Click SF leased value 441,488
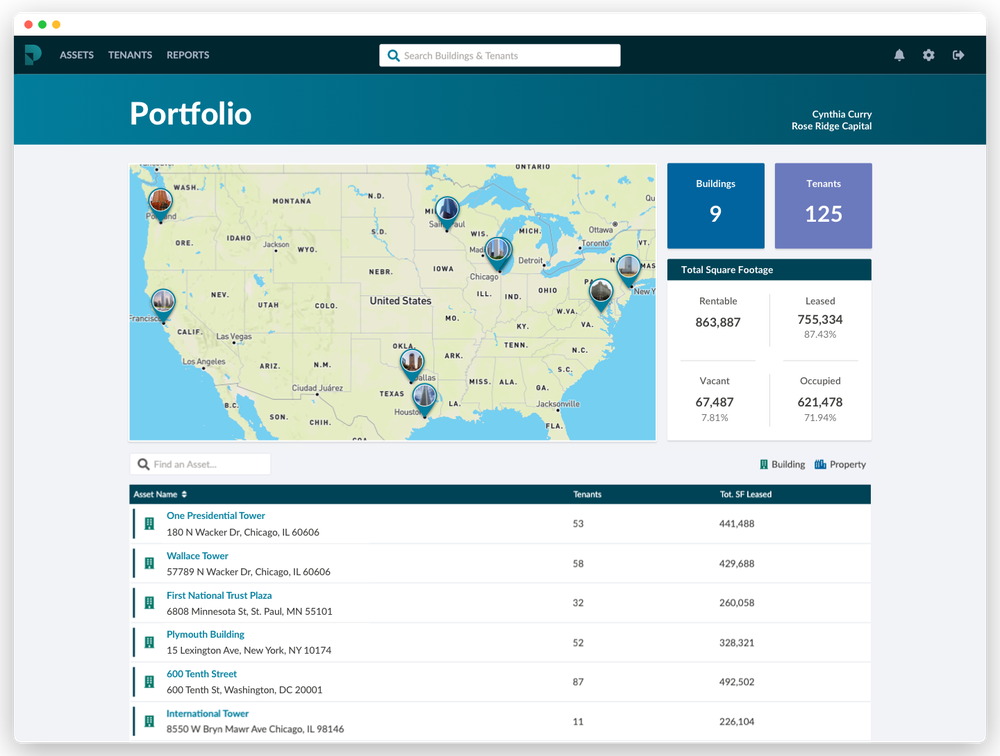Image resolution: width=1000 pixels, height=756 pixels. point(737,524)
